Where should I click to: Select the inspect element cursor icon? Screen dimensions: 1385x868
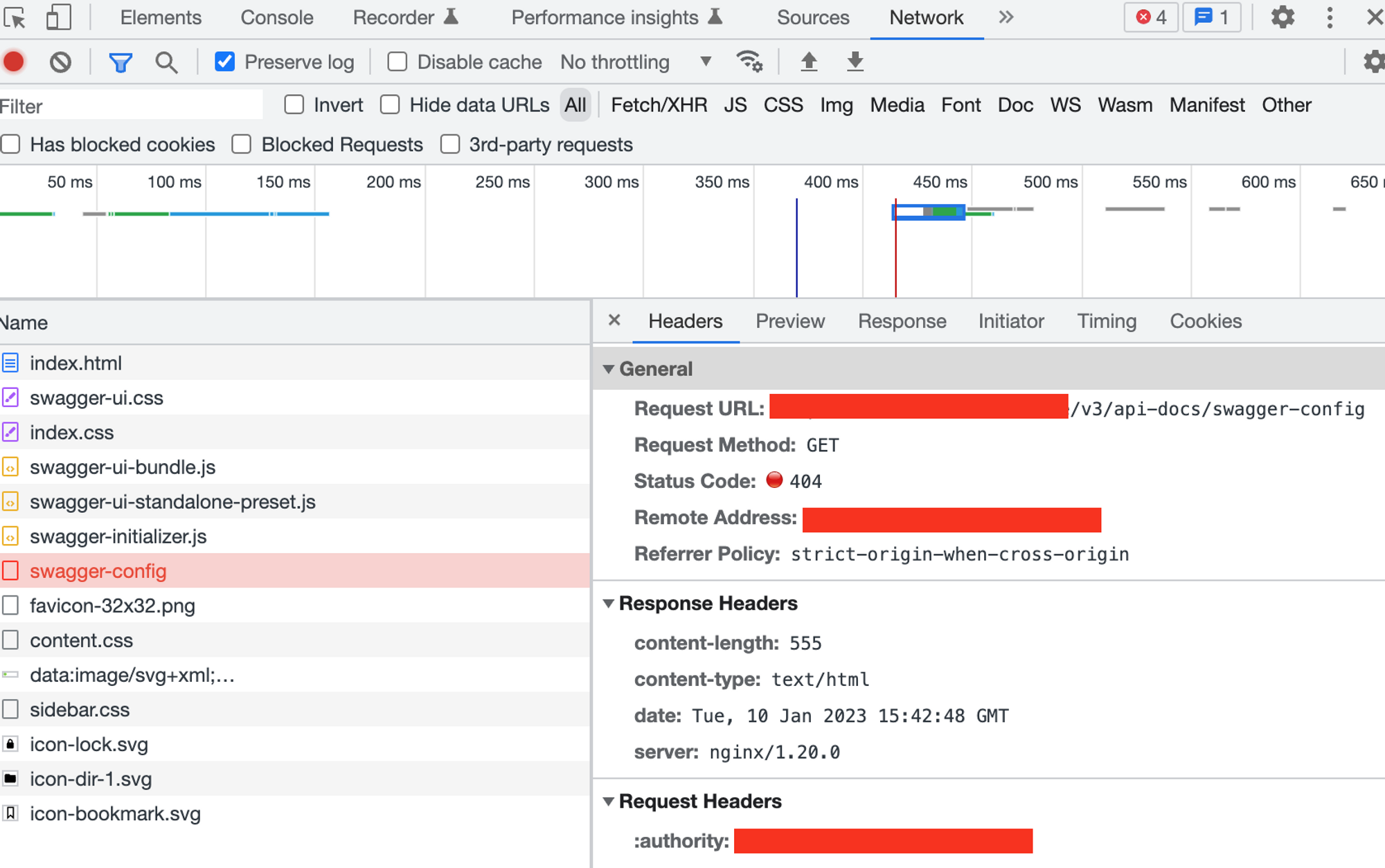click(x=15, y=17)
